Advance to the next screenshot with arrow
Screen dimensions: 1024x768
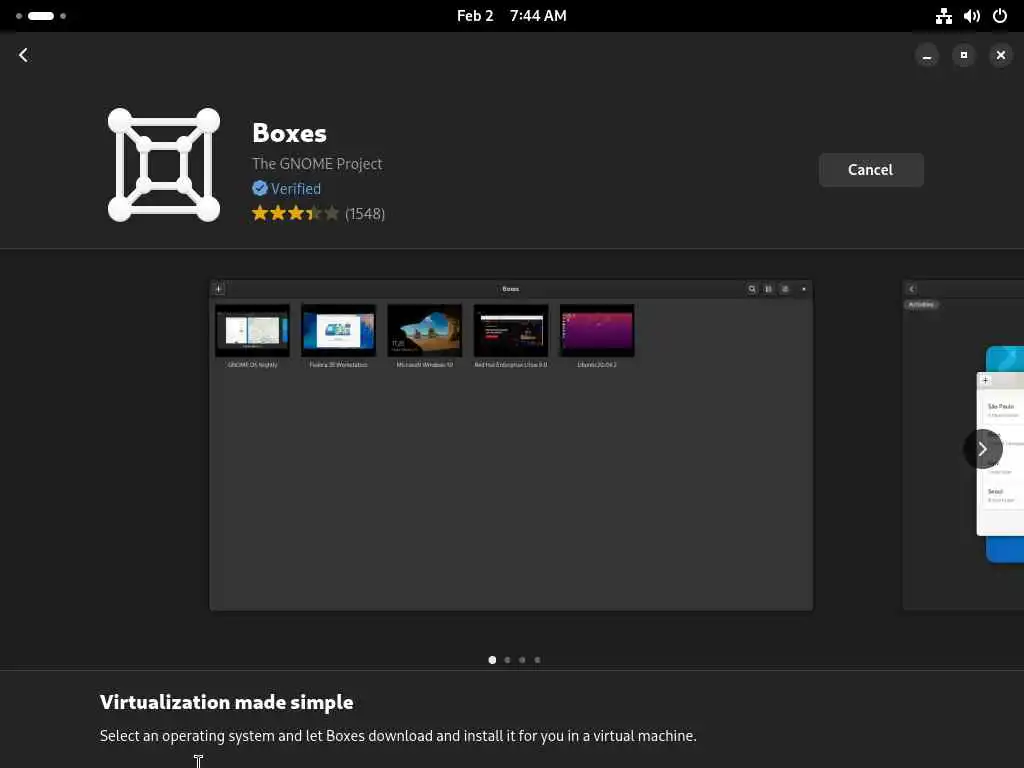click(982, 449)
